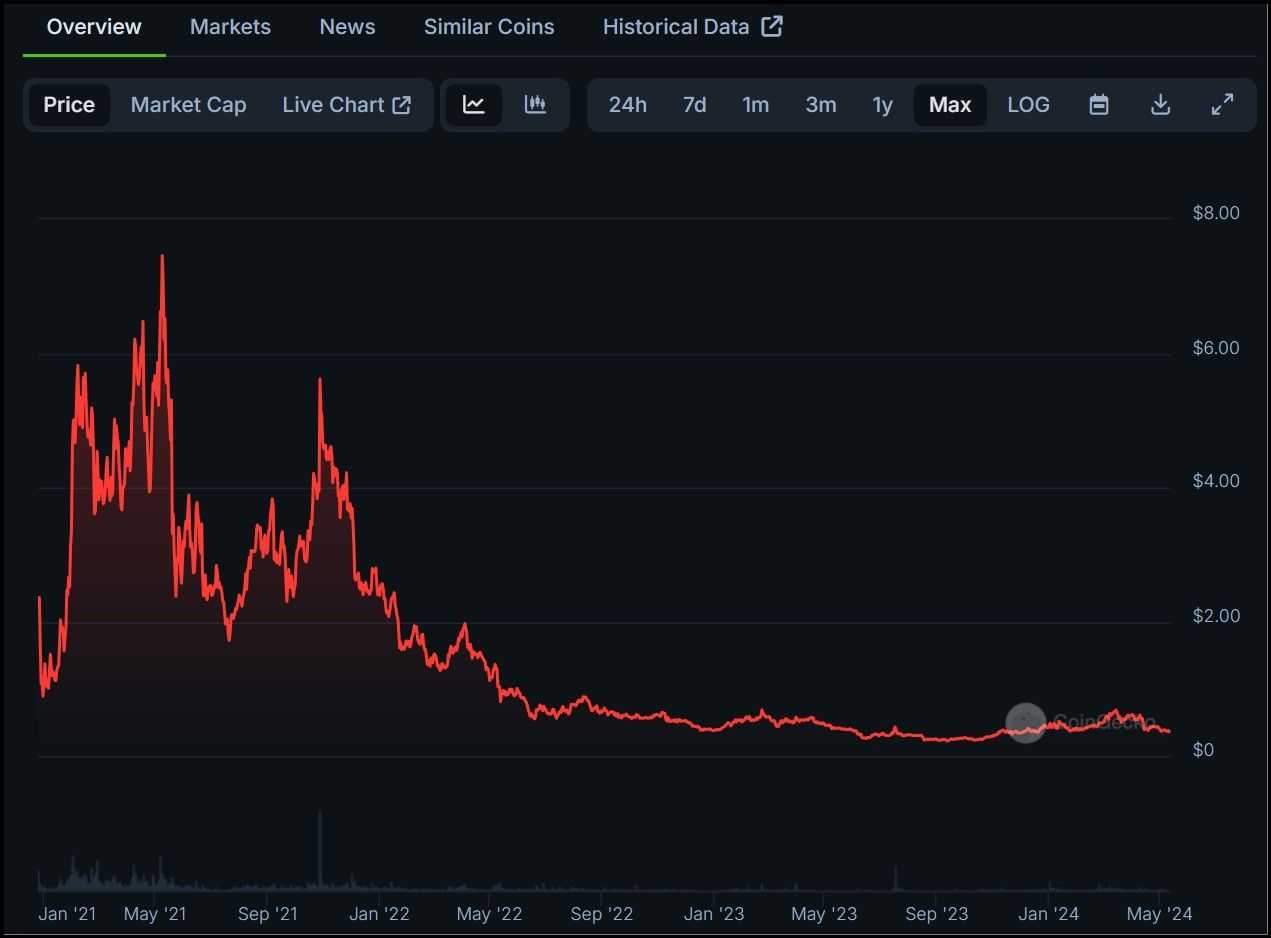Open the calendar date range picker
This screenshot has height=938, width=1271.
(1098, 104)
